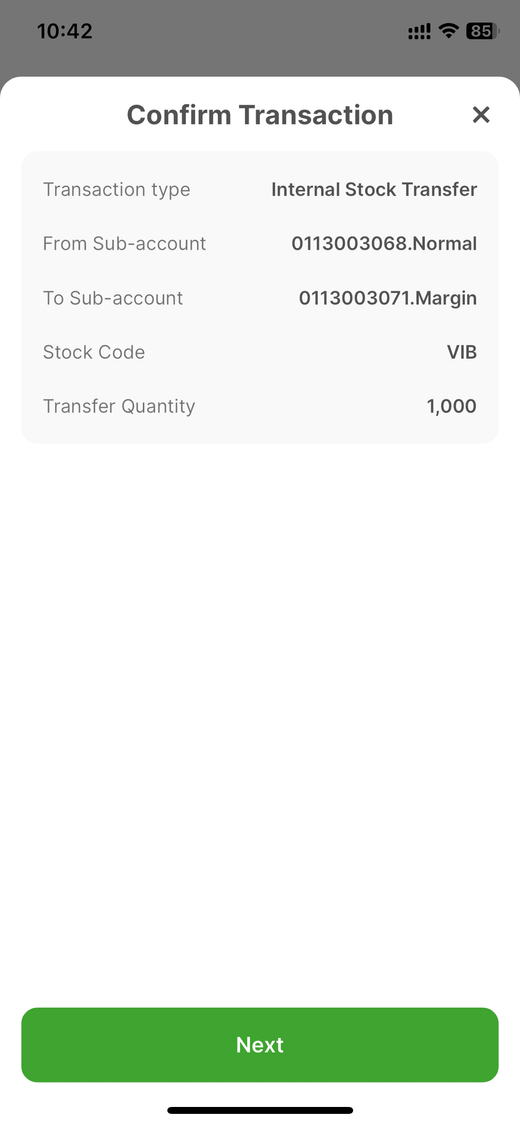Viewport: 520px width, 1125px height.
Task: Close the Confirm Transaction sheet
Action: tap(481, 115)
